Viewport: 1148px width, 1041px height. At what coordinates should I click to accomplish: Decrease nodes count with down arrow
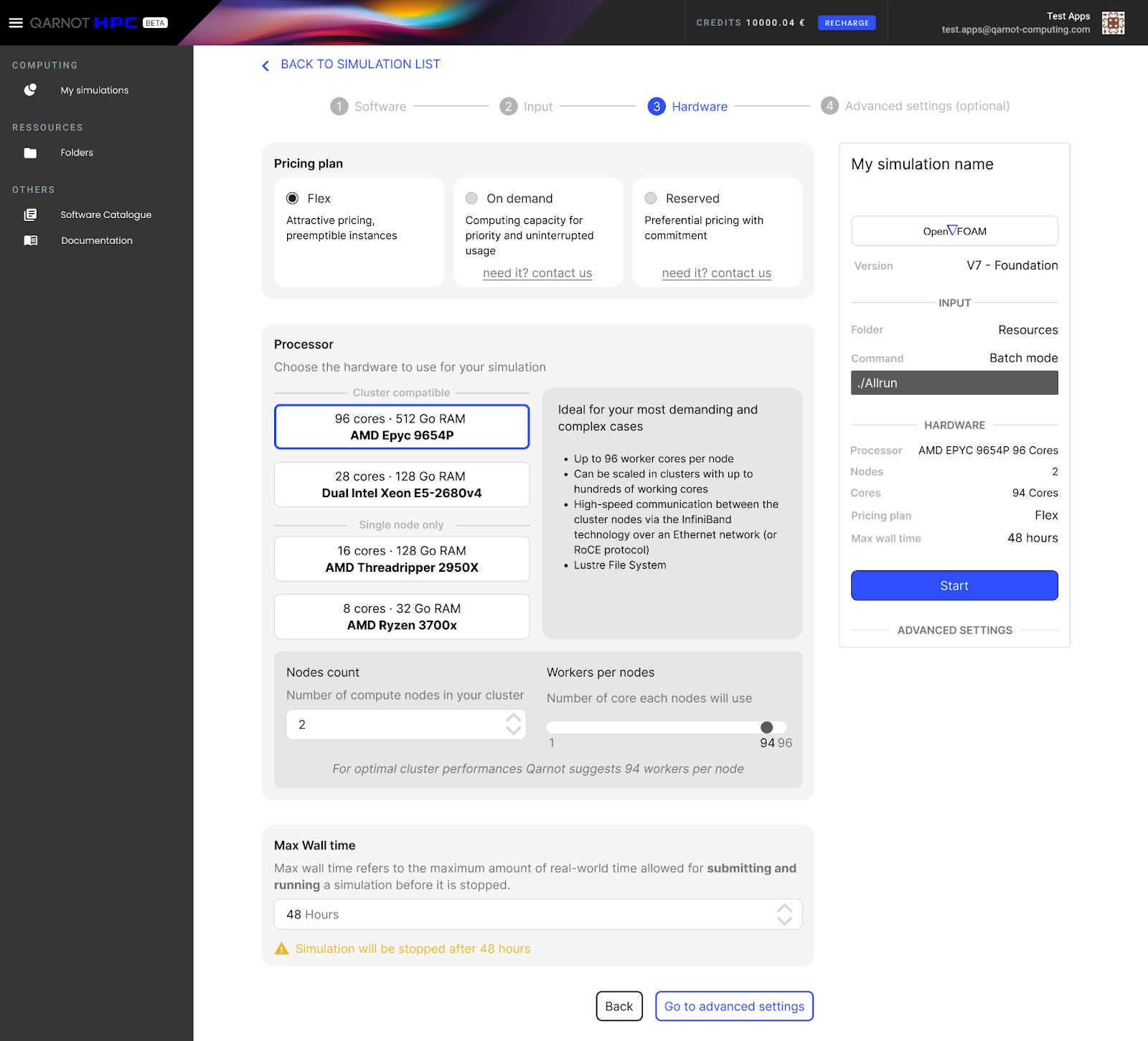tap(513, 730)
